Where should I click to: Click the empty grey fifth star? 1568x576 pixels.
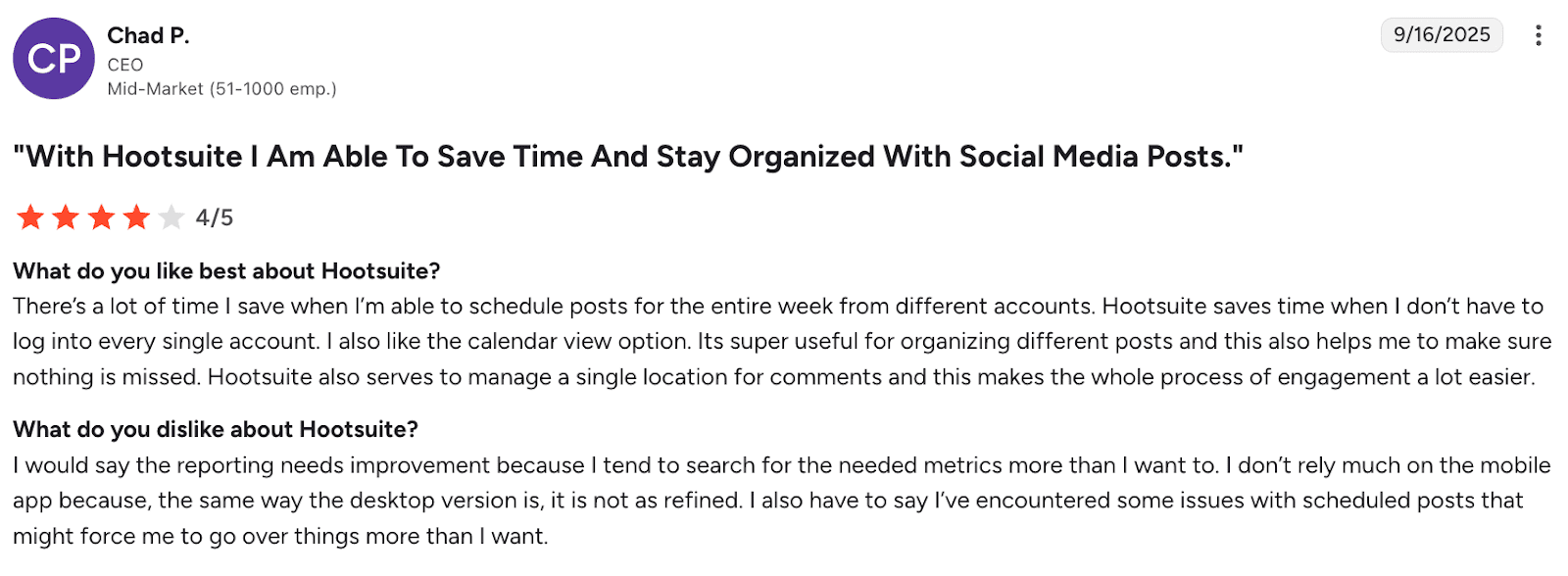point(171,217)
